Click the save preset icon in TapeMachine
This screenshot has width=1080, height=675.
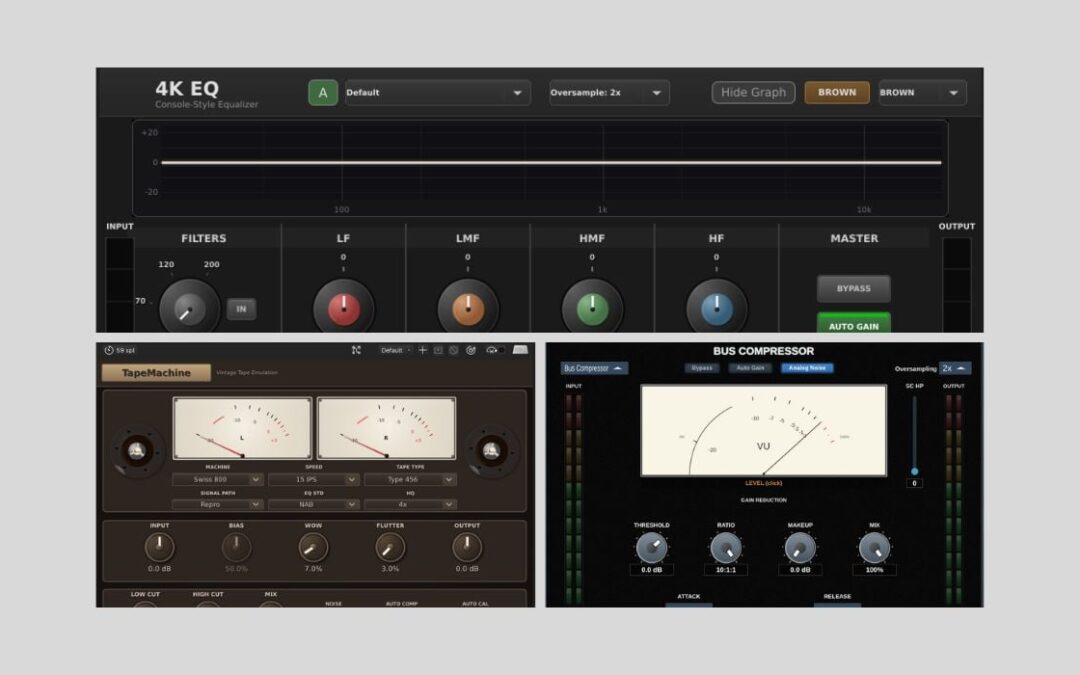(x=437, y=350)
